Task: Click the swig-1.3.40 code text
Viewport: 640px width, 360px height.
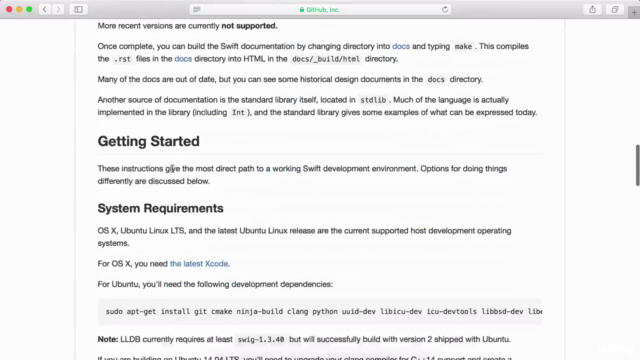Action: 261,340
